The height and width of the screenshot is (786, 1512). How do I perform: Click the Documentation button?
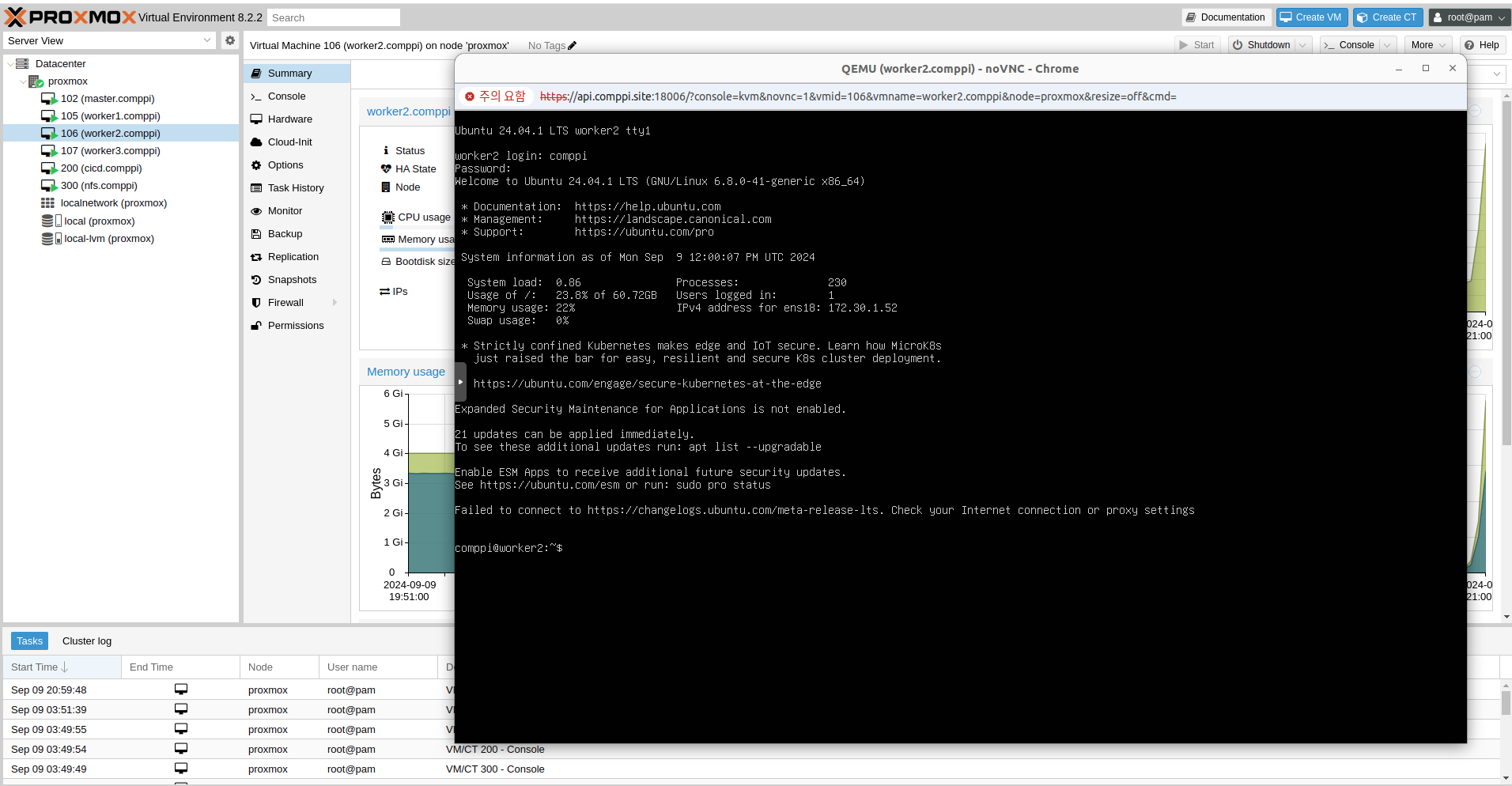[x=1226, y=17]
